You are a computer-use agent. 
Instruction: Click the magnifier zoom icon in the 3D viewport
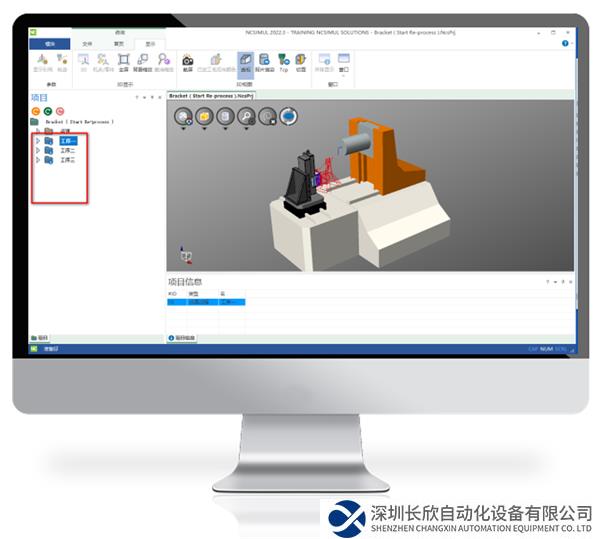[246, 116]
